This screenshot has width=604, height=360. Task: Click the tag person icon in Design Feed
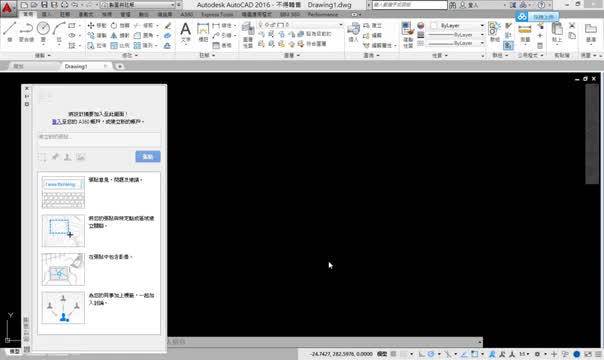(67, 157)
